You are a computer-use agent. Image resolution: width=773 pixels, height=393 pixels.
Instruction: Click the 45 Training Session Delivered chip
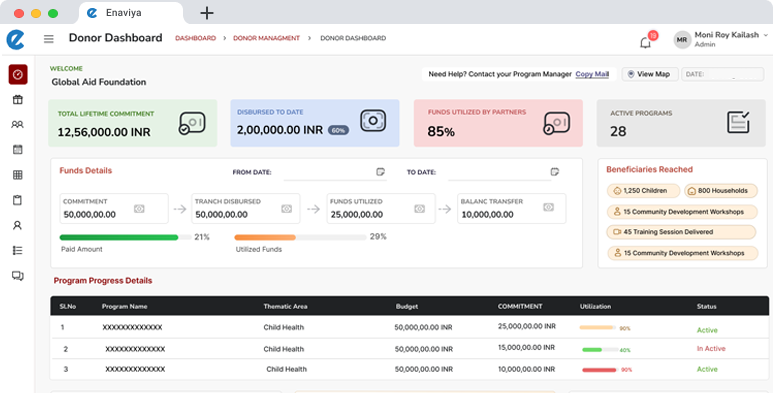(x=681, y=232)
